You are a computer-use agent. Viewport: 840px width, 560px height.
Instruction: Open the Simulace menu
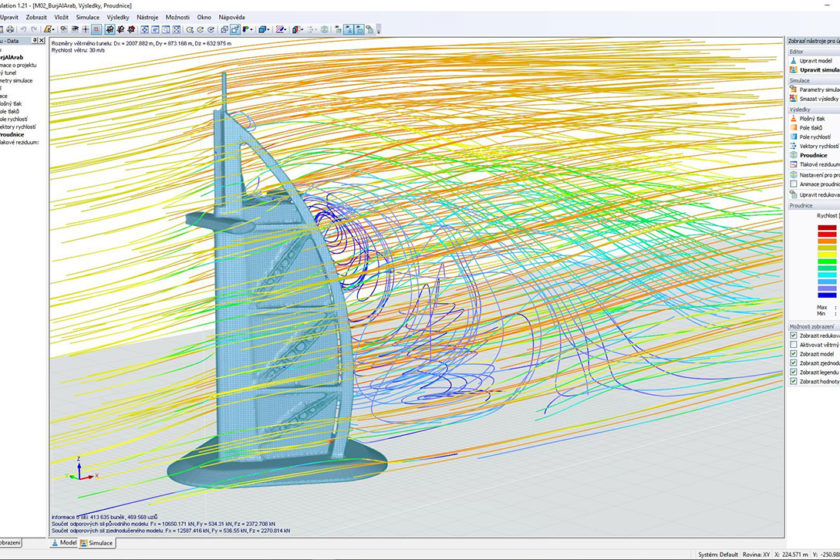tap(87, 17)
